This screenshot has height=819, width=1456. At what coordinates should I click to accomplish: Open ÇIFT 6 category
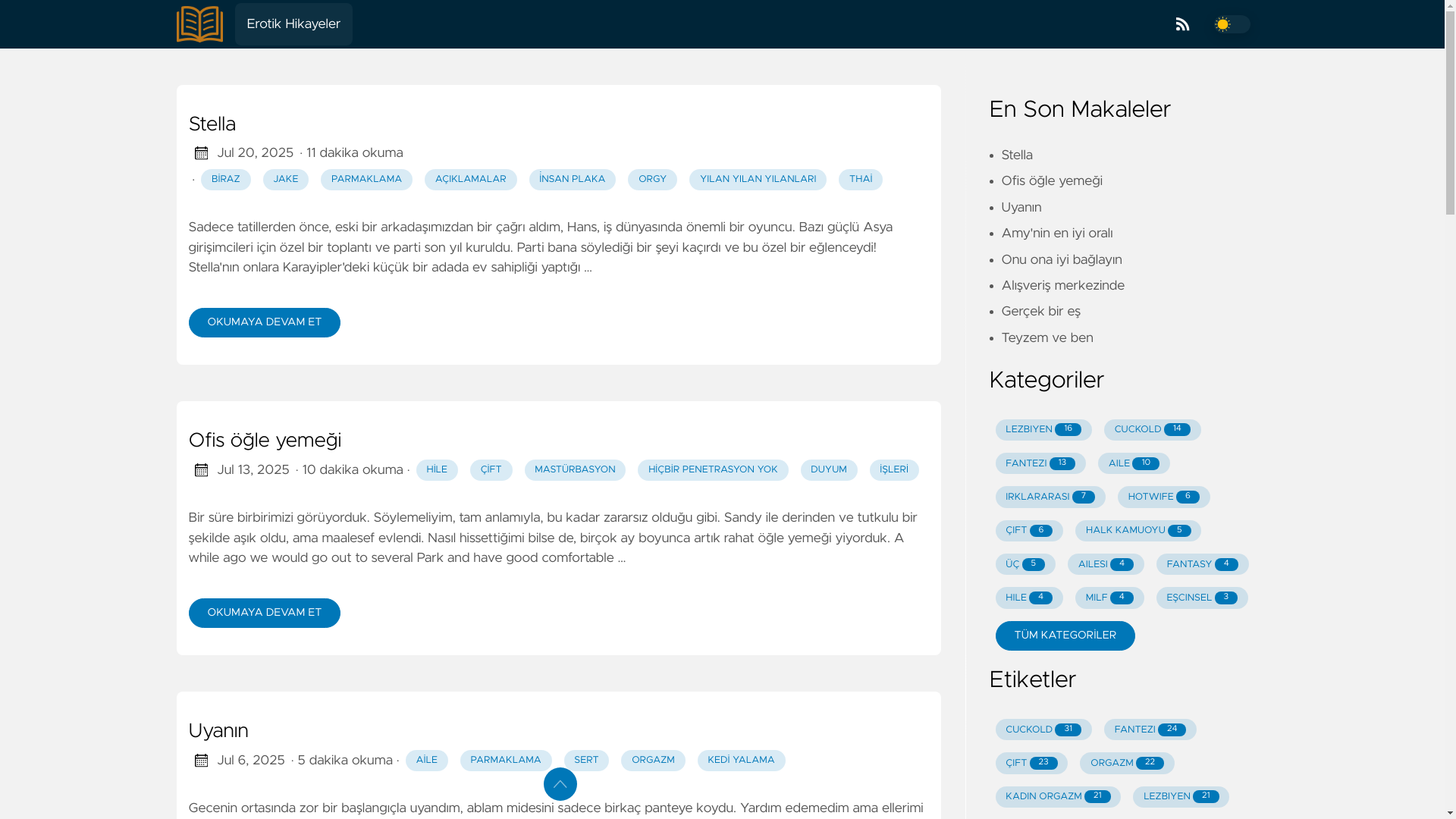pos(1028,531)
